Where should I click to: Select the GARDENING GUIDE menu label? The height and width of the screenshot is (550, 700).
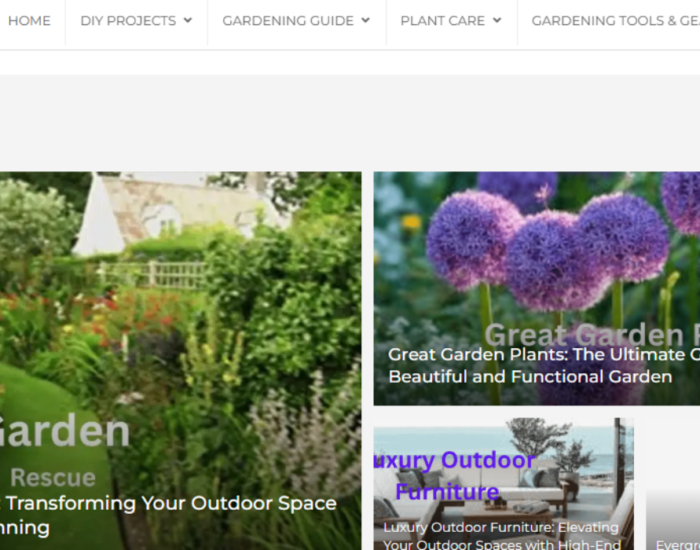288,21
